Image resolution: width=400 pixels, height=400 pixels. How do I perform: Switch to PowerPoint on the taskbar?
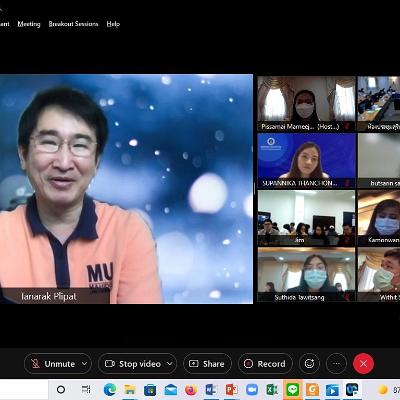pos(232,389)
